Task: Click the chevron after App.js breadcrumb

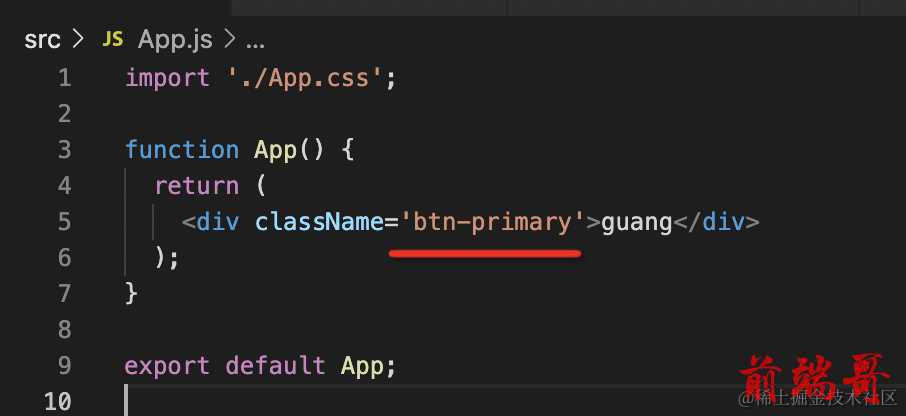Action: tap(229, 40)
